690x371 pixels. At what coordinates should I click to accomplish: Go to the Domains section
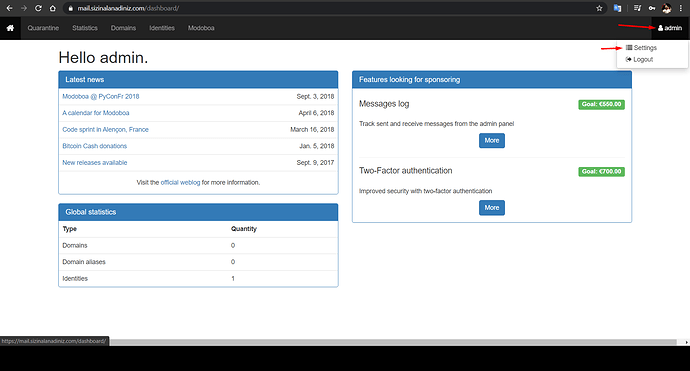tap(123, 28)
